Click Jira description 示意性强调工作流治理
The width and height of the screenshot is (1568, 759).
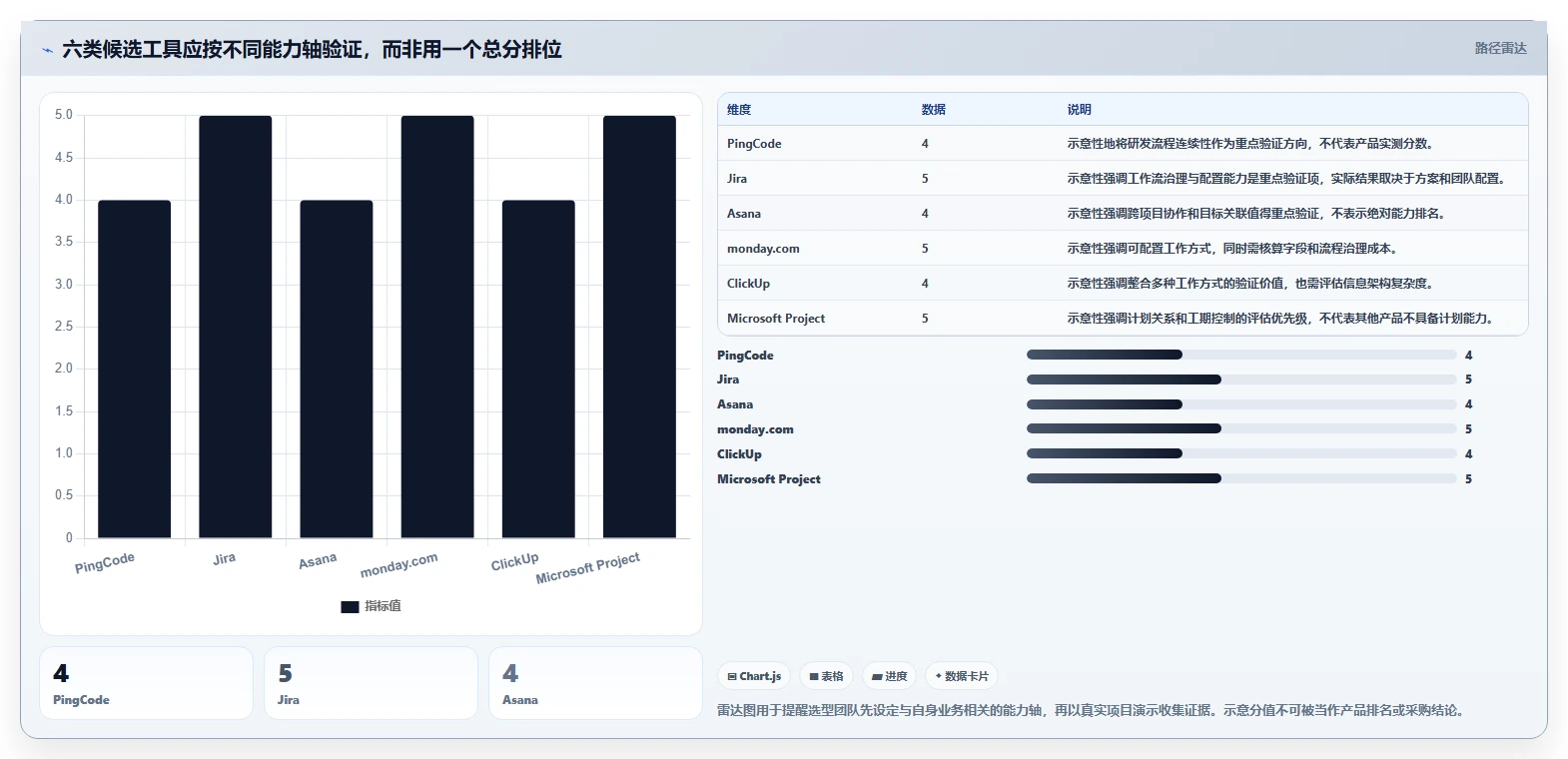point(1286,179)
